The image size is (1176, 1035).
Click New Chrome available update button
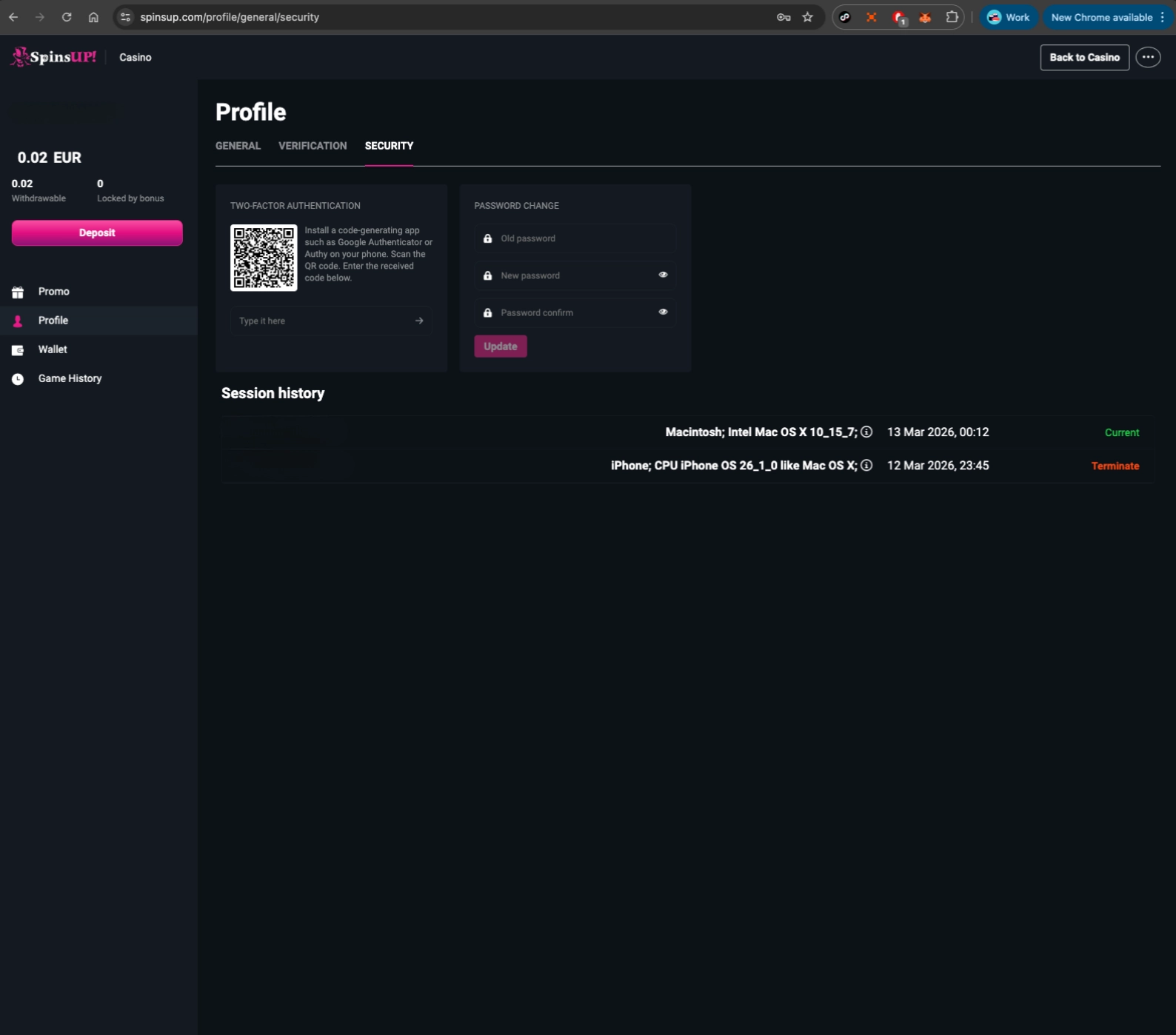coord(1102,17)
